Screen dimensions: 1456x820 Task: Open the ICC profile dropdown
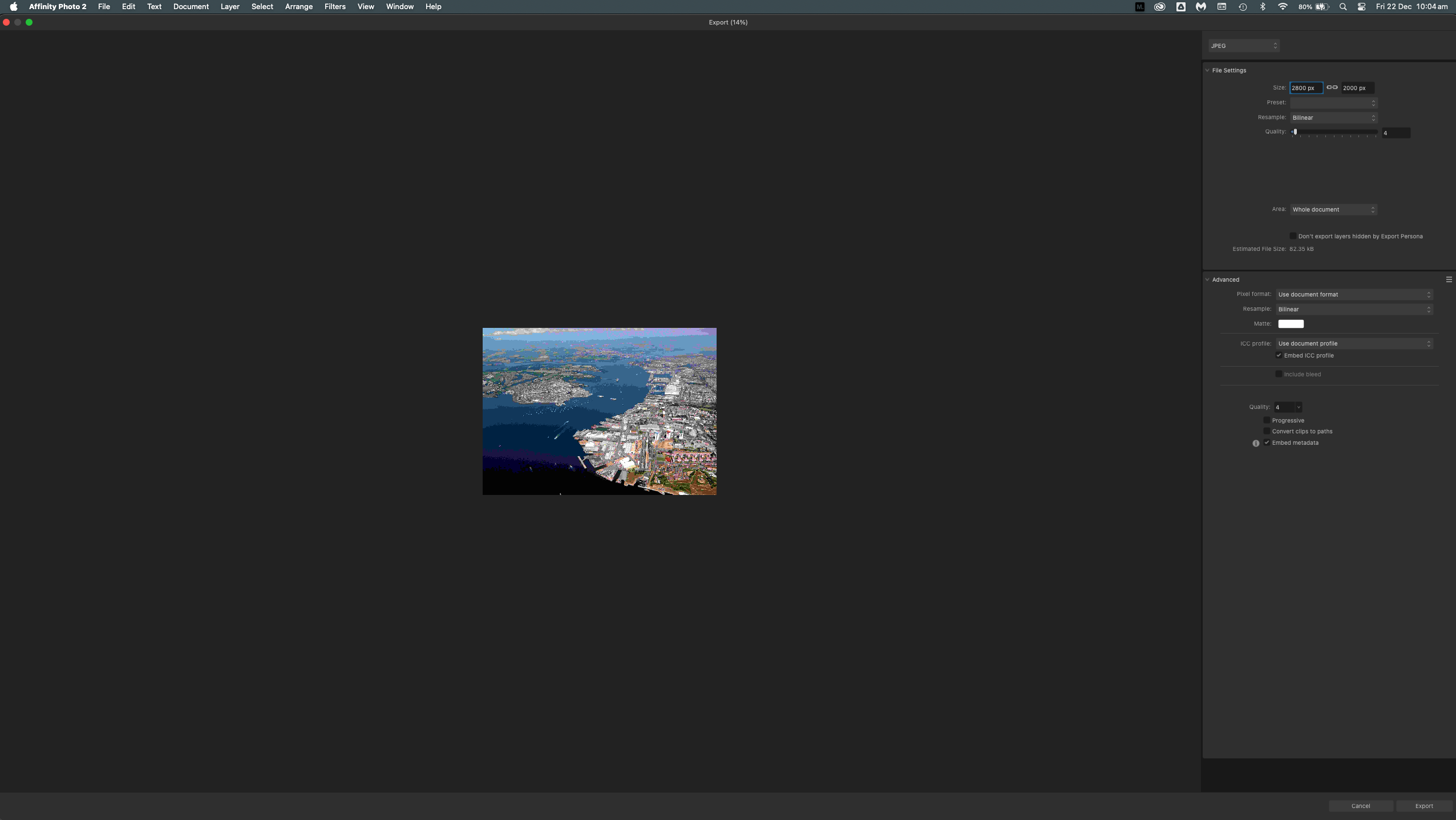click(x=1354, y=343)
